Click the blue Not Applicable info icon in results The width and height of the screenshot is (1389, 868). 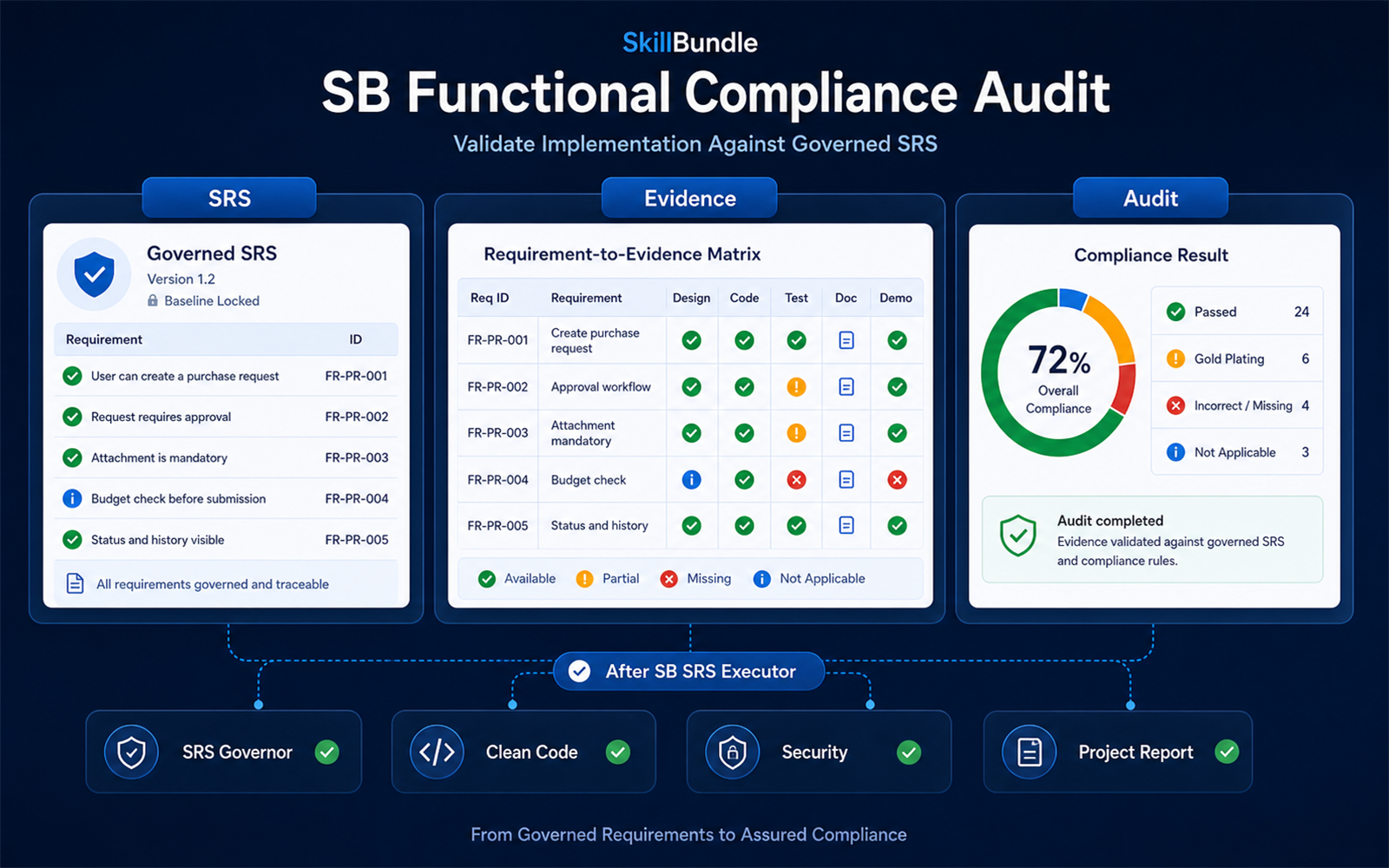click(1175, 452)
